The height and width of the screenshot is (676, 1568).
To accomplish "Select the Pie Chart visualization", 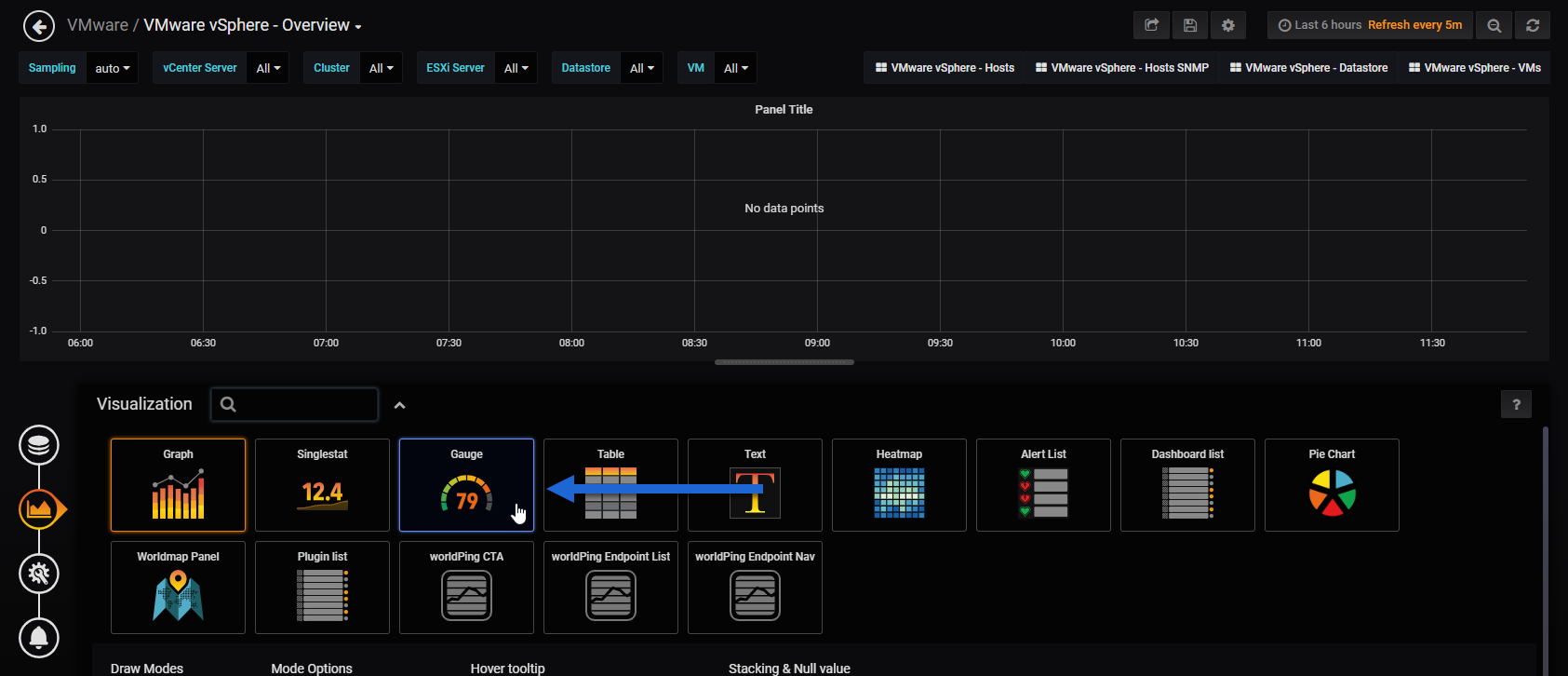I will tap(1332, 485).
